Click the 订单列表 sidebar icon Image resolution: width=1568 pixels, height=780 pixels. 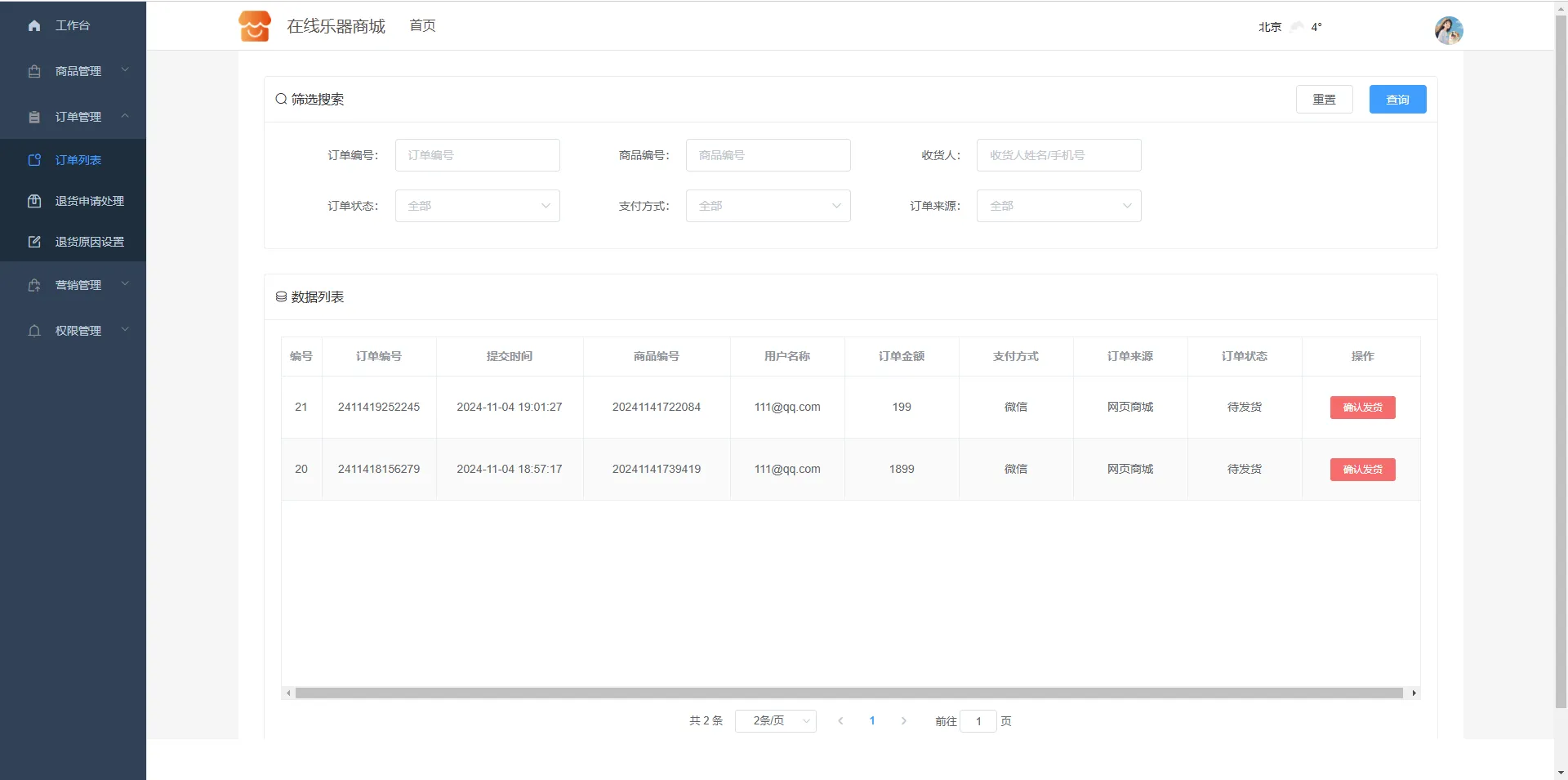pyautogui.click(x=34, y=160)
